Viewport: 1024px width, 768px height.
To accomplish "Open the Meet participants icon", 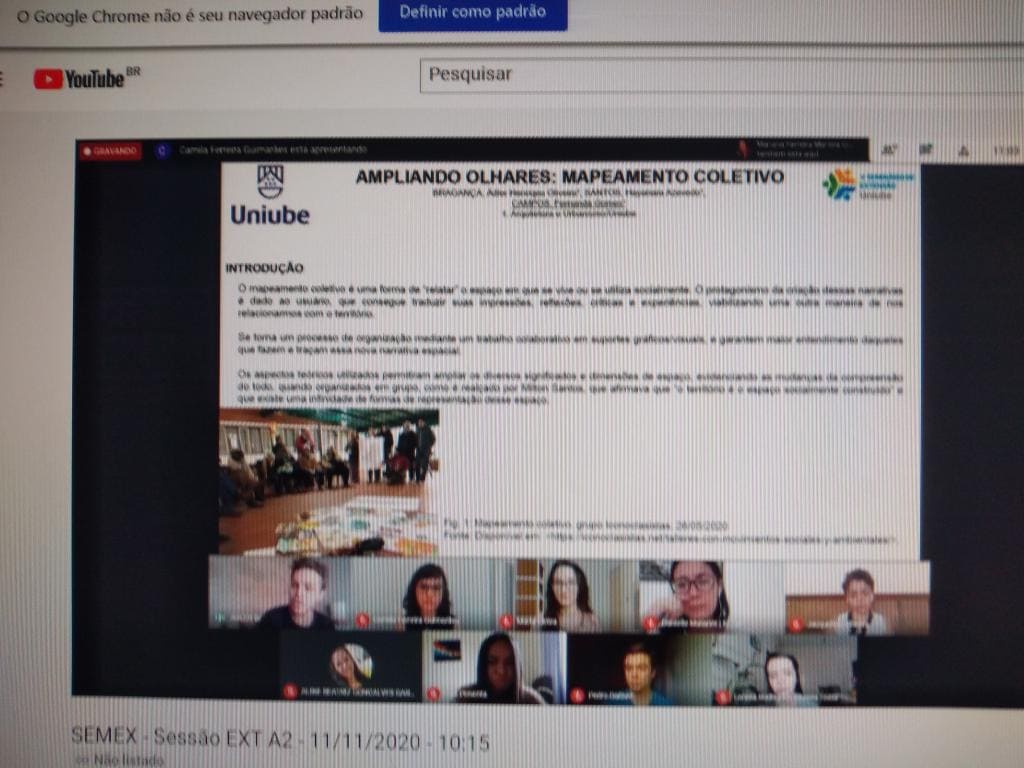I will pyautogui.click(x=889, y=150).
